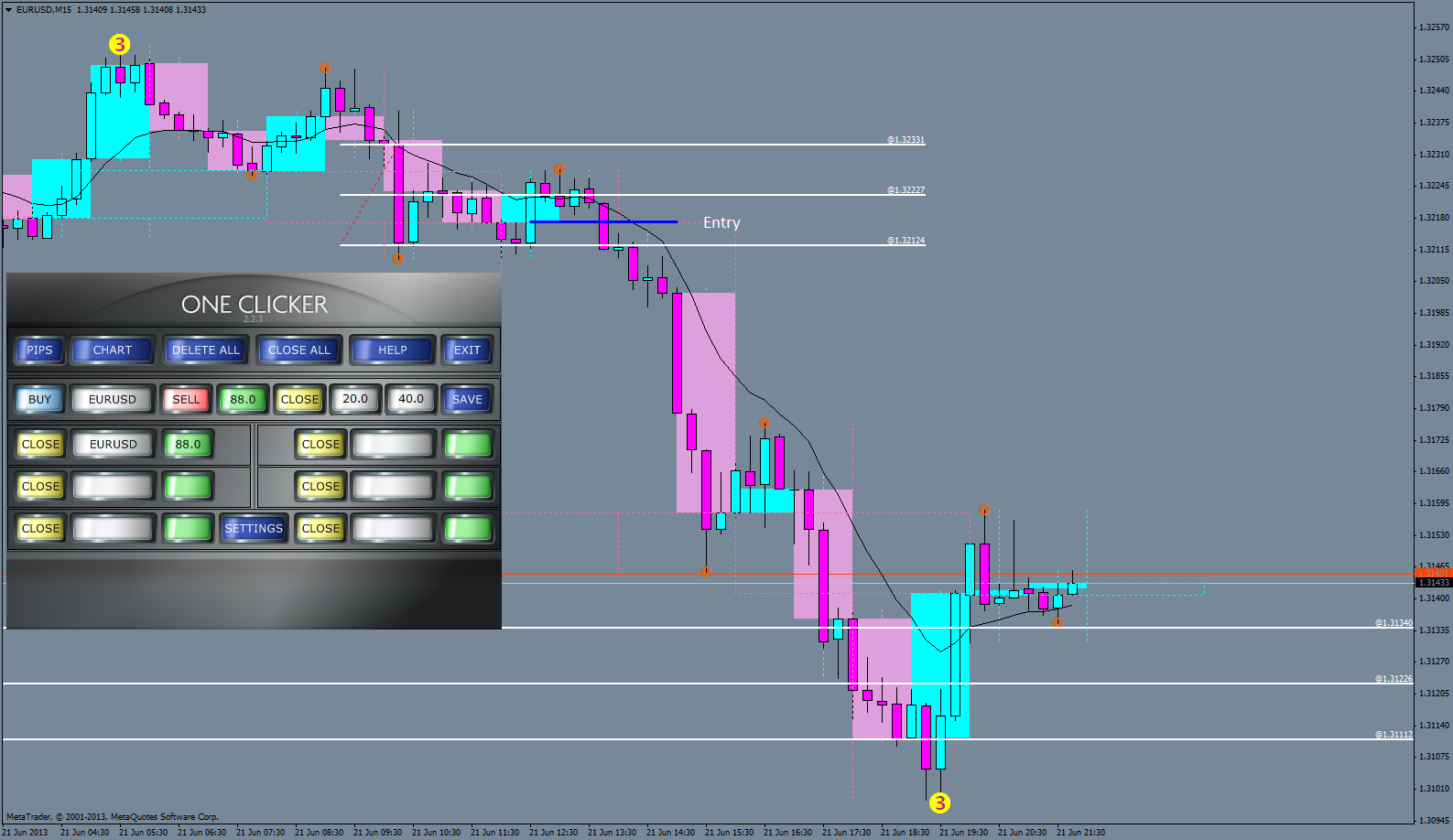
Task: Click 1.32570 on the price scale
Action: pyautogui.click(x=1435, y=27)
